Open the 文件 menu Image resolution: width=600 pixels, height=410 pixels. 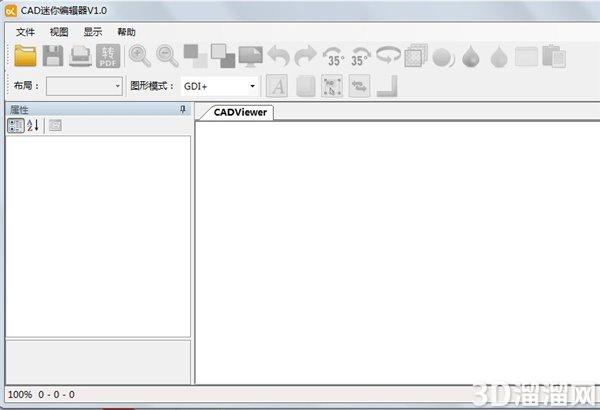(x=26, y=32)
